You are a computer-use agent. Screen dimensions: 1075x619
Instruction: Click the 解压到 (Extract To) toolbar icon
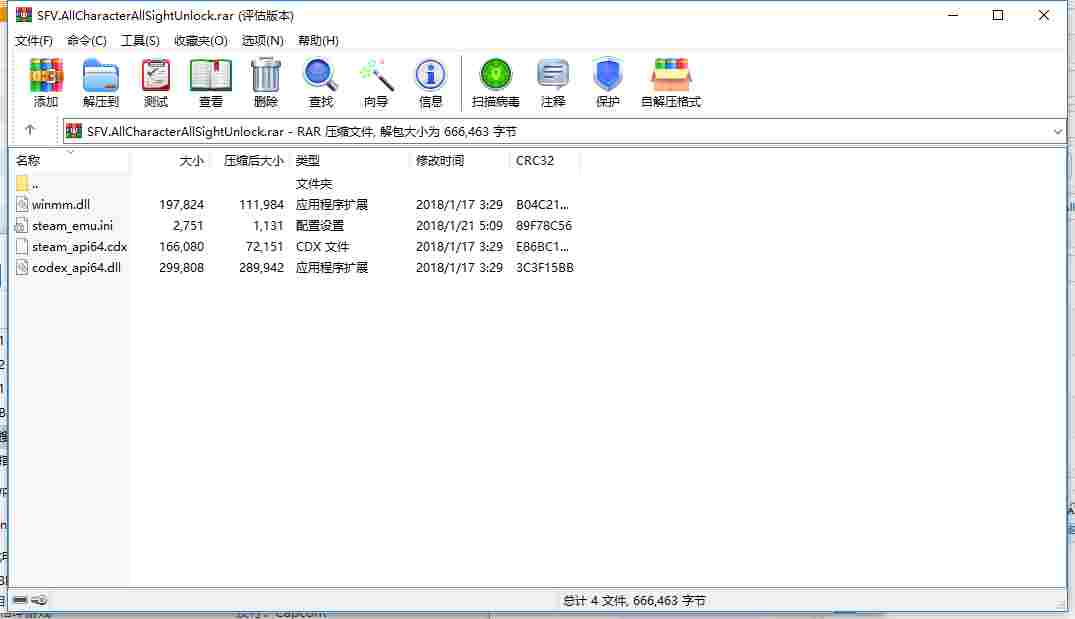pos(101,76)
